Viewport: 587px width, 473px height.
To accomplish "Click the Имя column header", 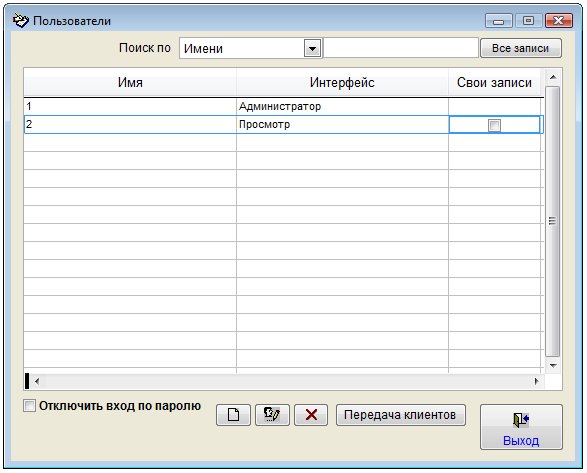I will (x=130, y=82).
